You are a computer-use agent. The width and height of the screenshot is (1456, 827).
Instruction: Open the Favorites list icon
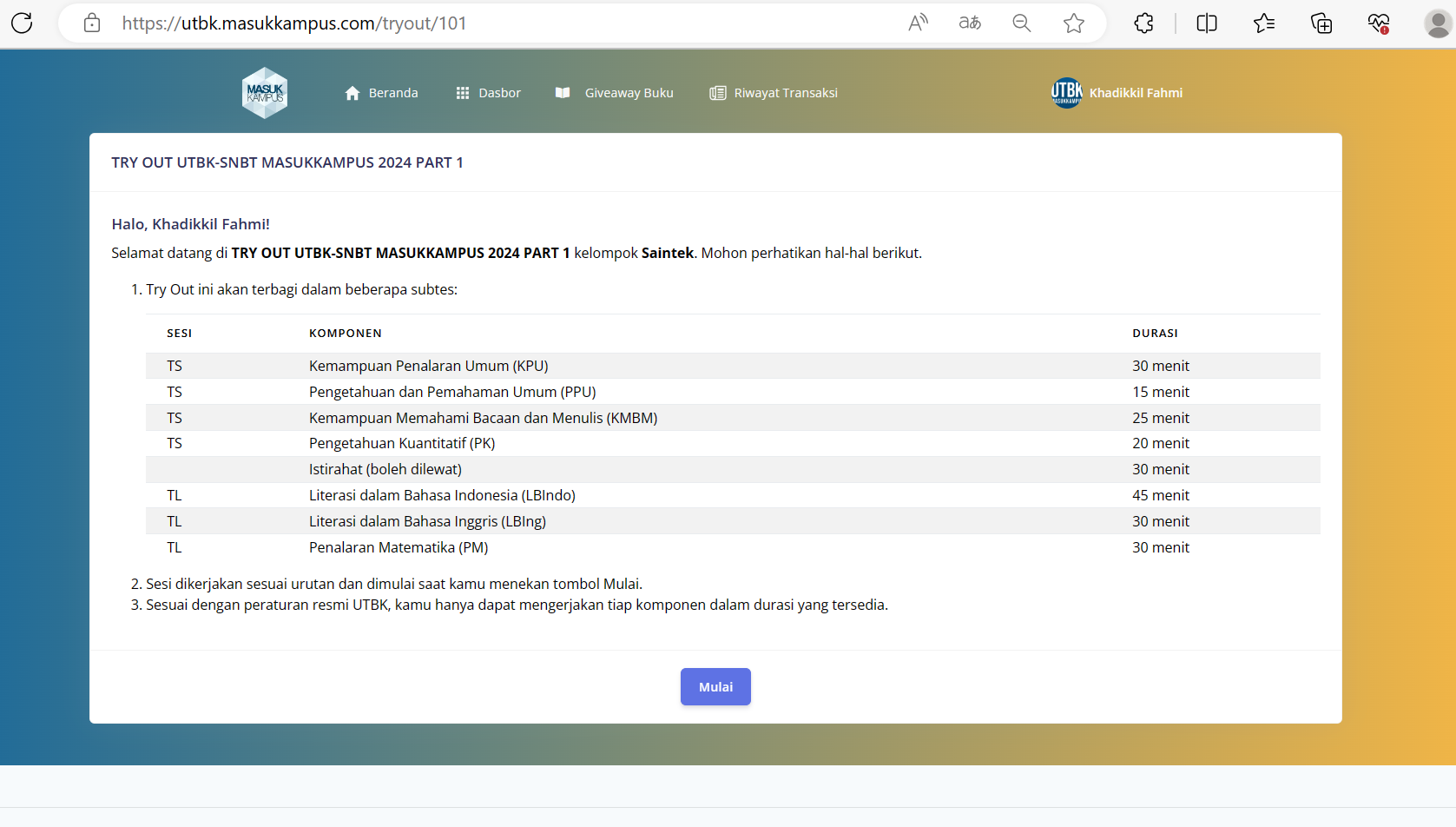(1264, 23)
